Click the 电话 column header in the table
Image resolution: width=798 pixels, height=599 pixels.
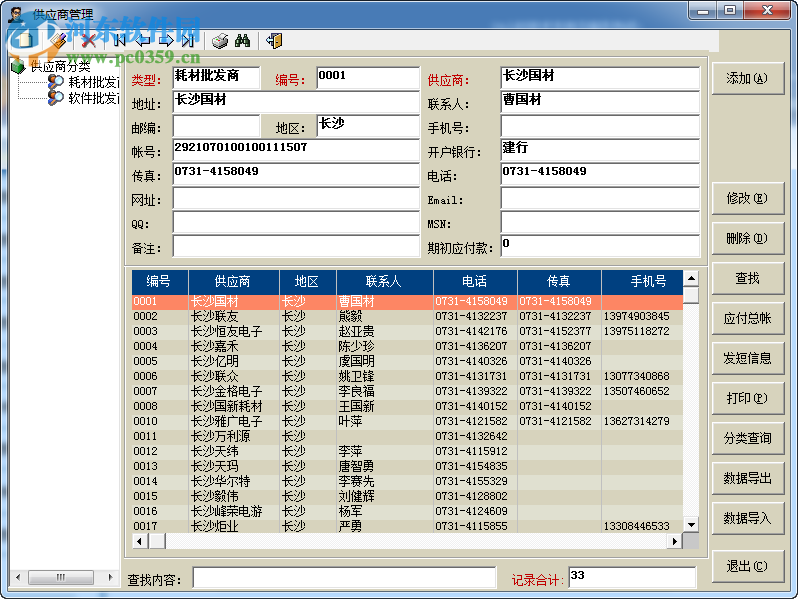475,281
